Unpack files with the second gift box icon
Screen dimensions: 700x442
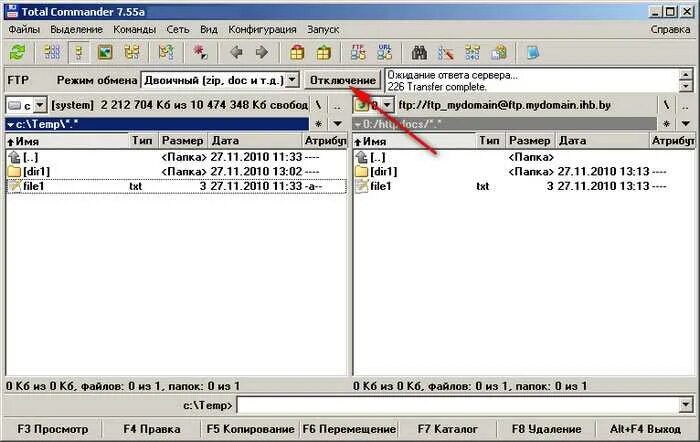pyautogui.click(x=323, y=53)
